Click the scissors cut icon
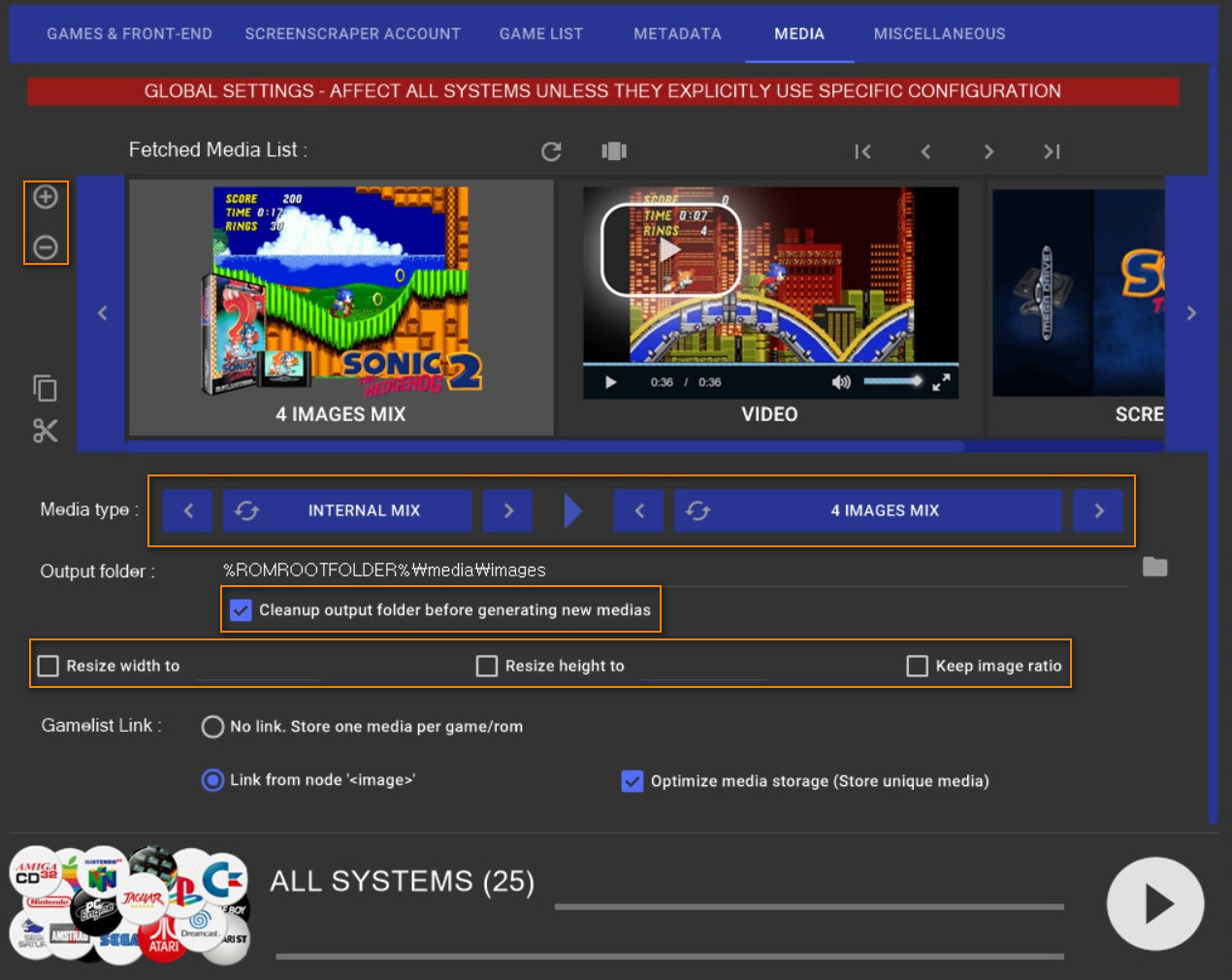The image size is (1232, 980). pyautogui.click(x=45, y=431)
